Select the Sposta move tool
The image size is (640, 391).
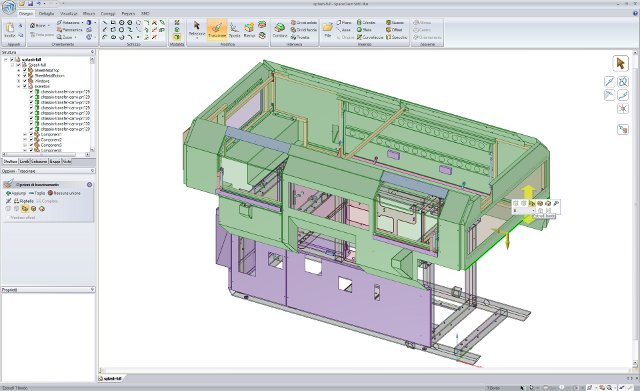point(234,30)
